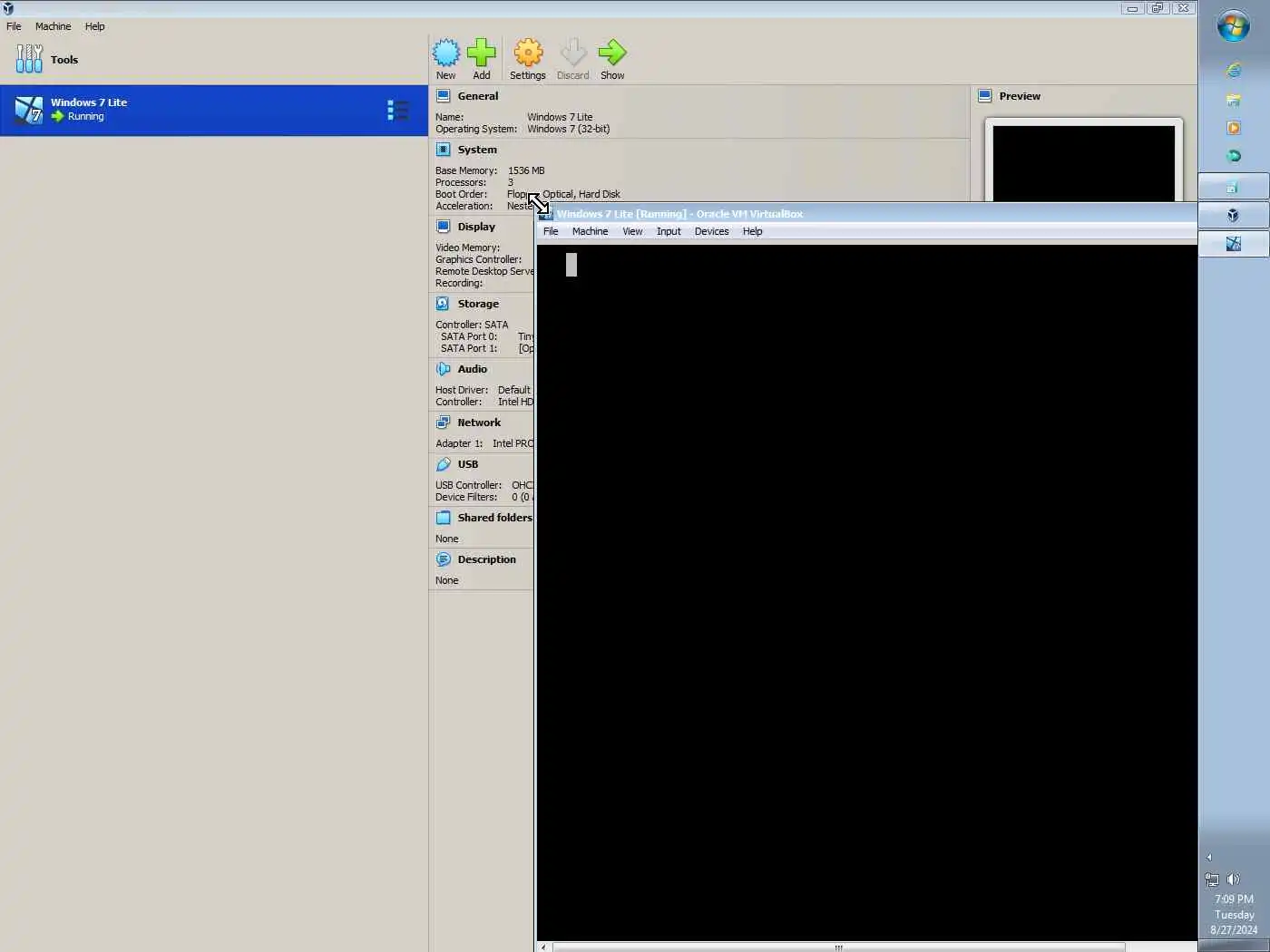Click the black VM preview thumbnail

click(1083, 163)
